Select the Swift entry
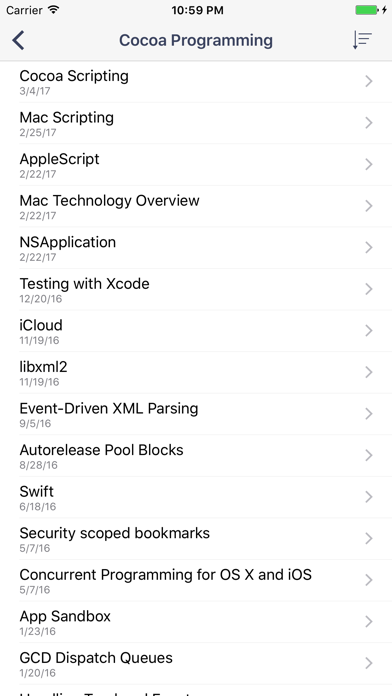 click(x=196, y=497)
